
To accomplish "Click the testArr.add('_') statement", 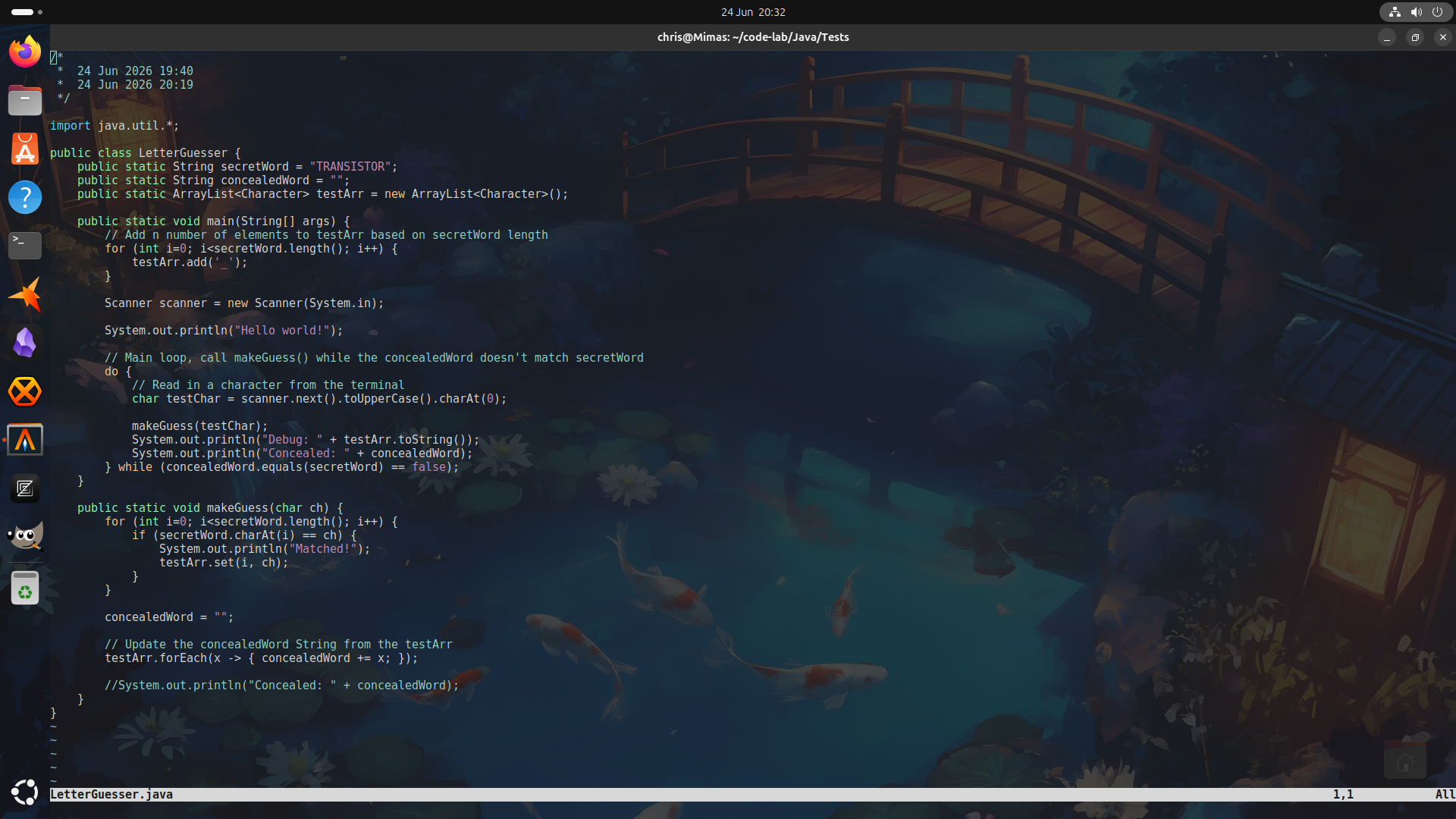I will pyautogui.click(x=190, y=262).
